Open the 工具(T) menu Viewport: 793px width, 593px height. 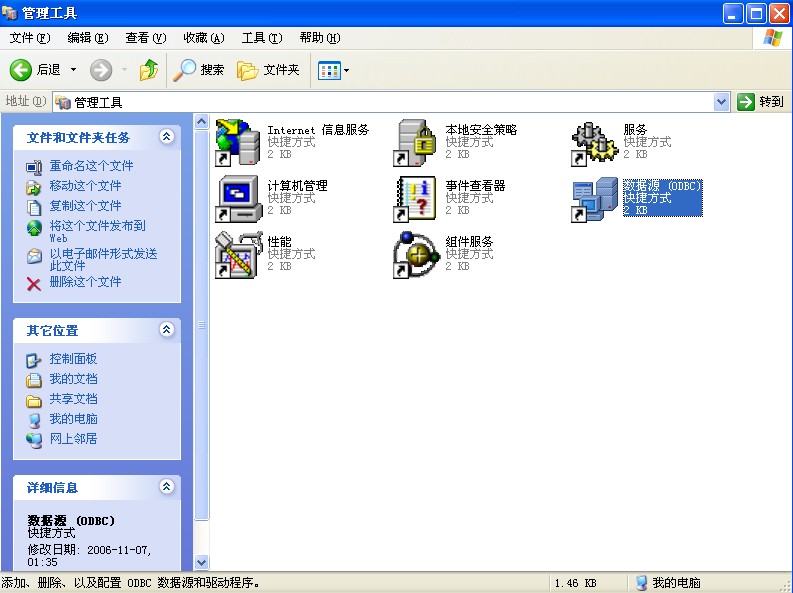(x=261, y=38)
